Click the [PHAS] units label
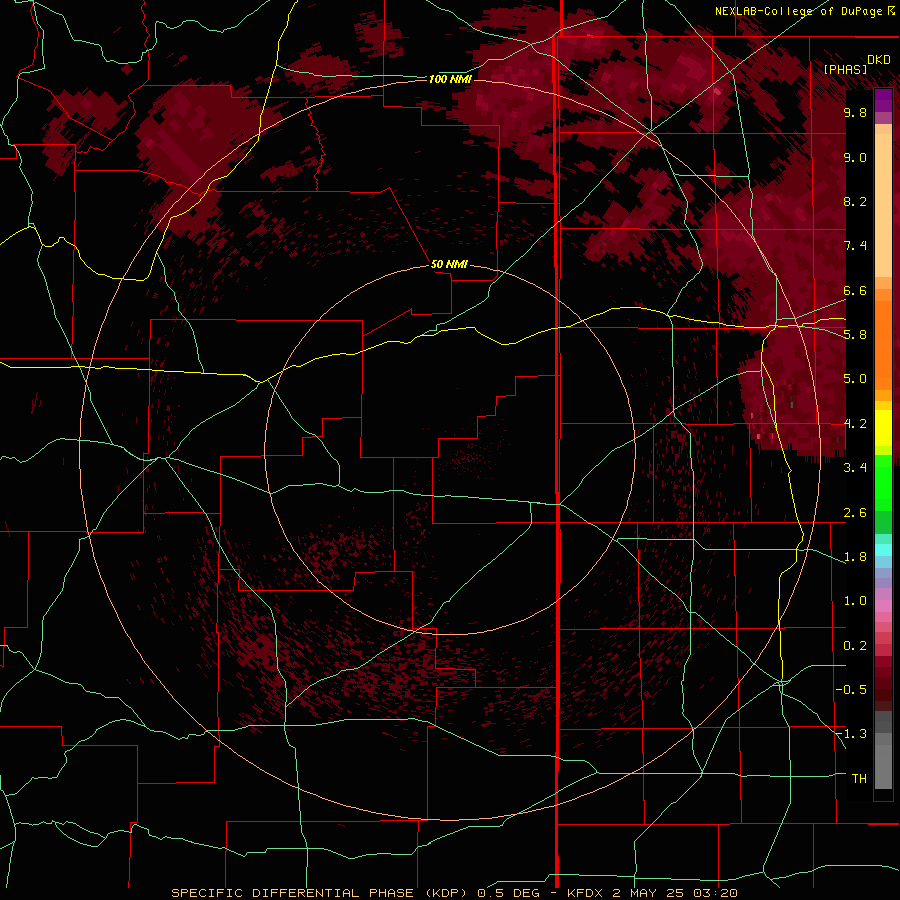 tap(845, 69)
